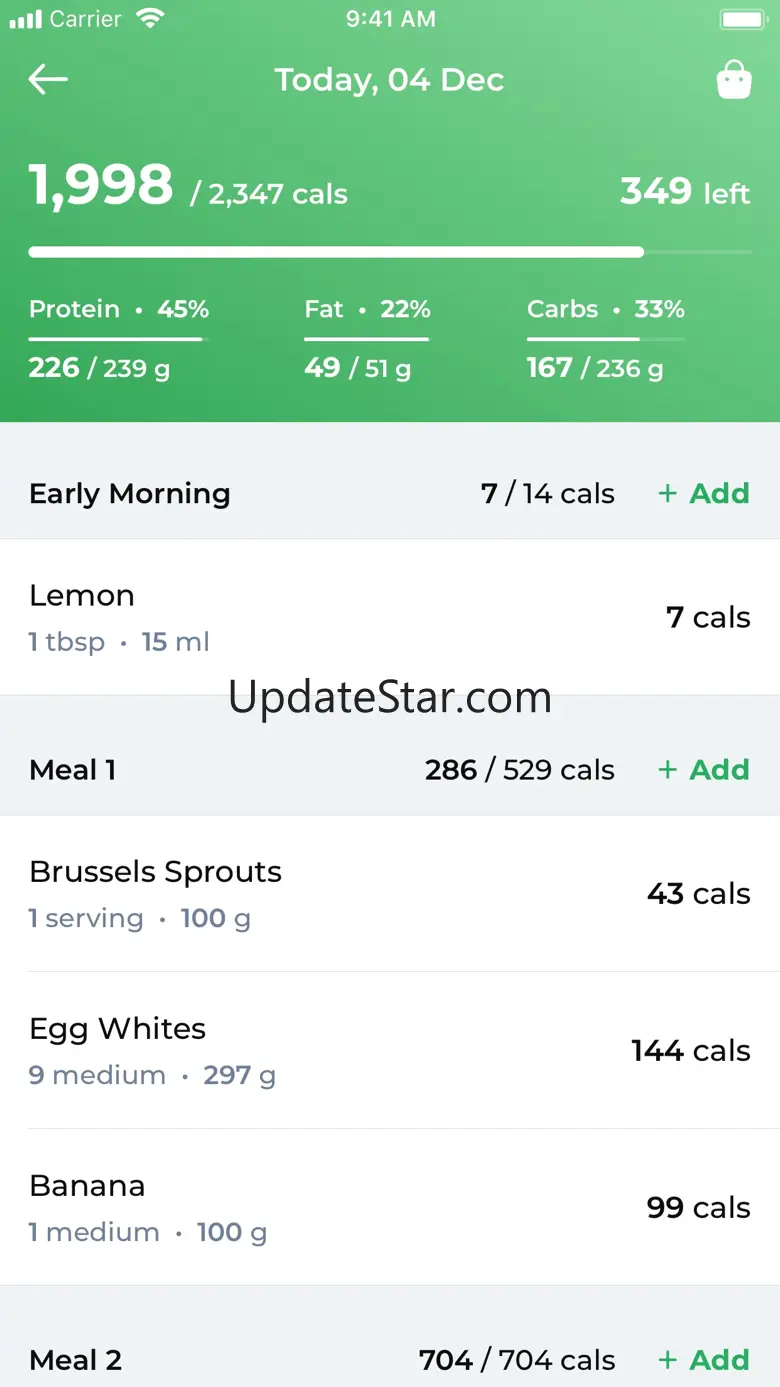Select the Carbs macro summary
The width and height of the screenshot is (780, 1387).
click(605, 340)
